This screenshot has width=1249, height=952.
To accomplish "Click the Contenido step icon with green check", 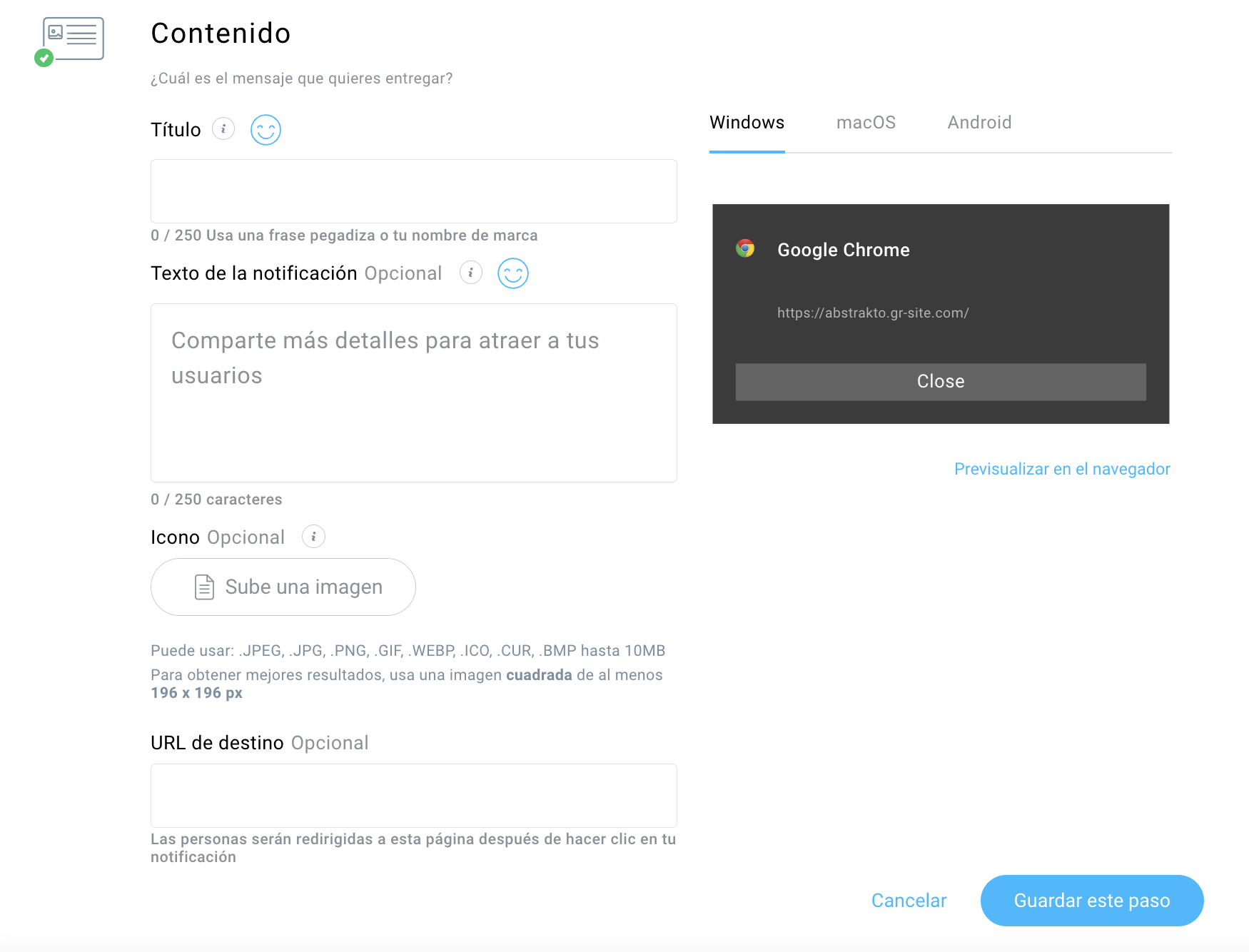I will tap(69, 42).
